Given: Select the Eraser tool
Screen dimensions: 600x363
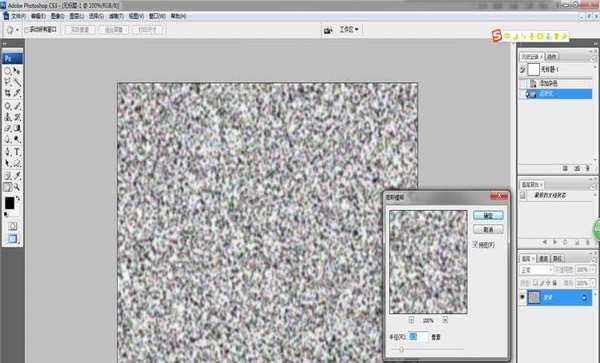Looking at the screenshot, I should click(x=8, y=129).
